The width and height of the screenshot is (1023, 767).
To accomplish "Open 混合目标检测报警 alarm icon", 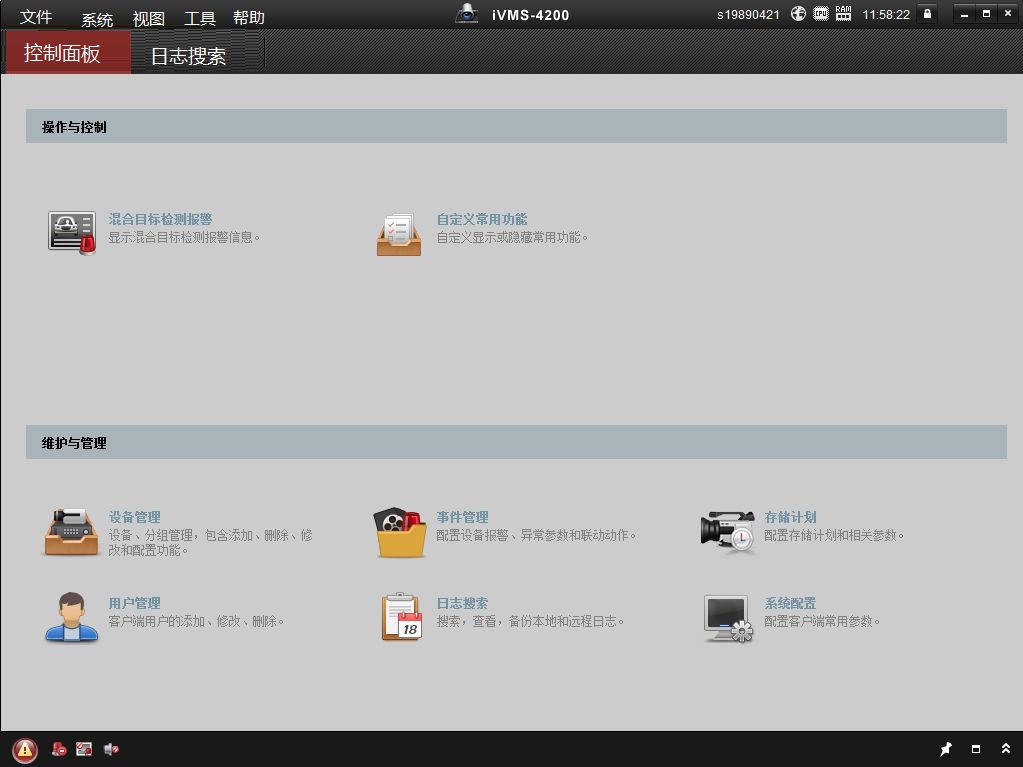I will click(x=72, y=233).
